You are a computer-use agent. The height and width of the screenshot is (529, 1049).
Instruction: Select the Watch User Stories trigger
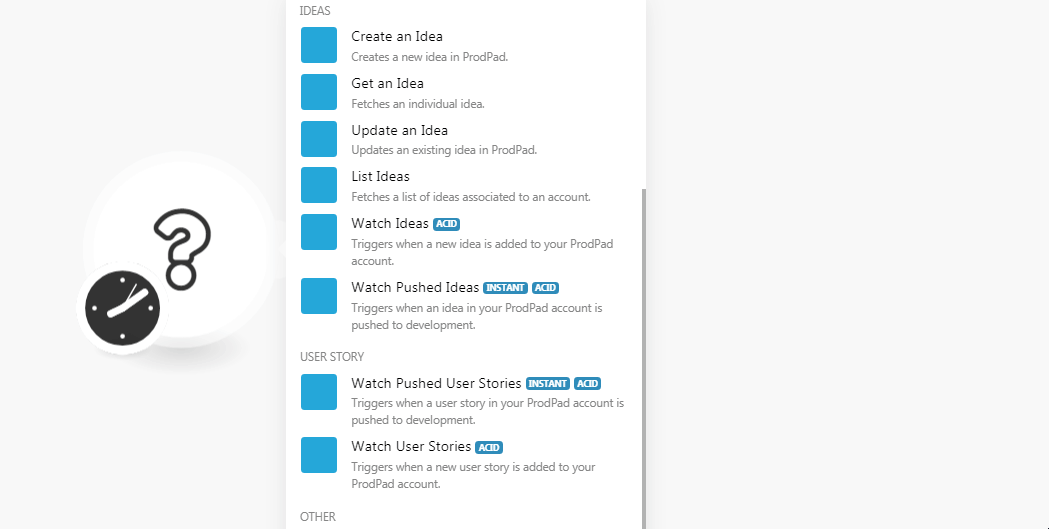click(410, 447)
